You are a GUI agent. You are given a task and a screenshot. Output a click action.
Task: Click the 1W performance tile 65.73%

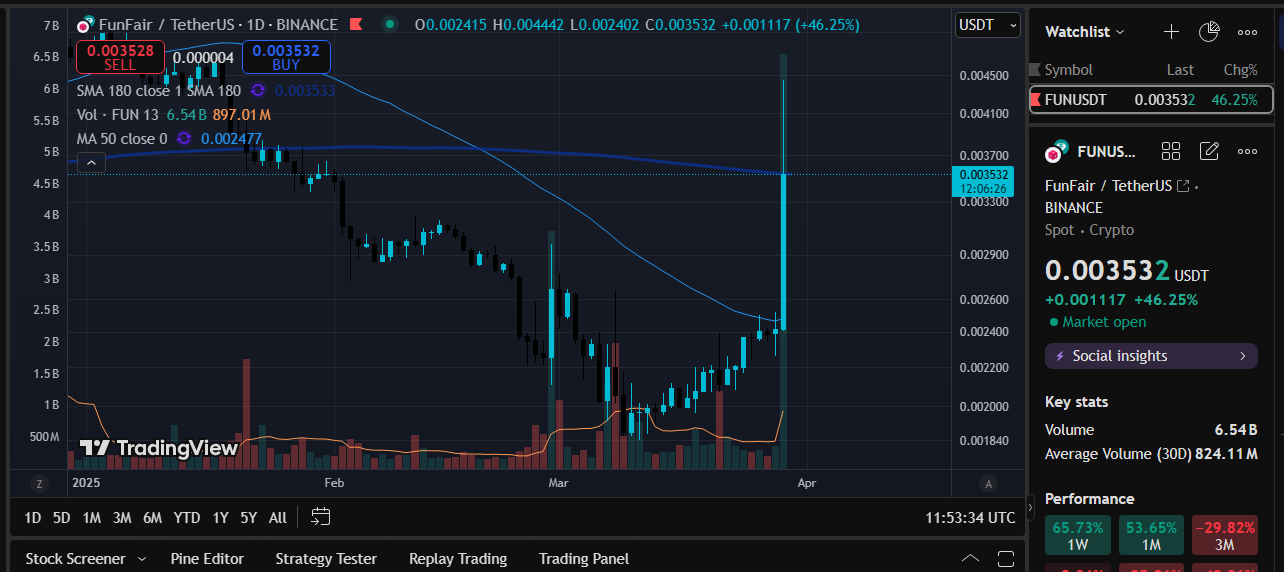point(1078,534)
